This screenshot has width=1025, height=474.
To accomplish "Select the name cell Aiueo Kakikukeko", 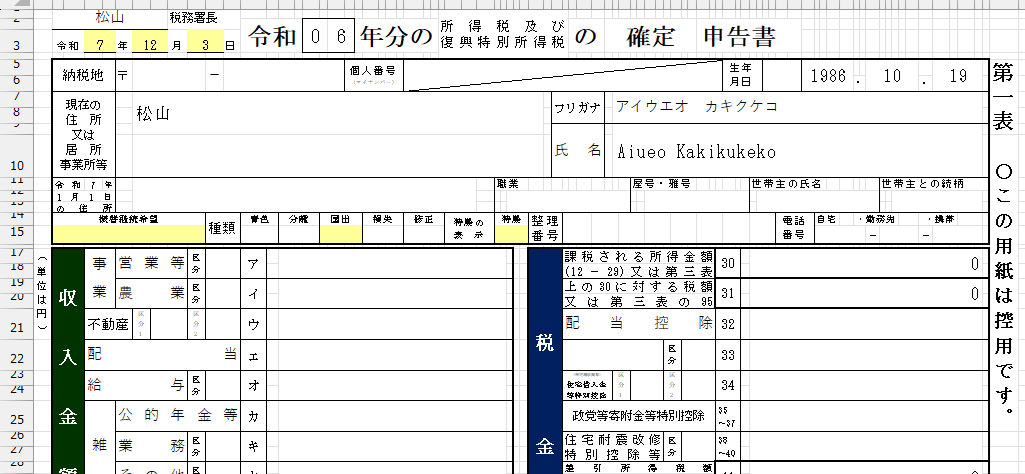I will coord(795,151).
